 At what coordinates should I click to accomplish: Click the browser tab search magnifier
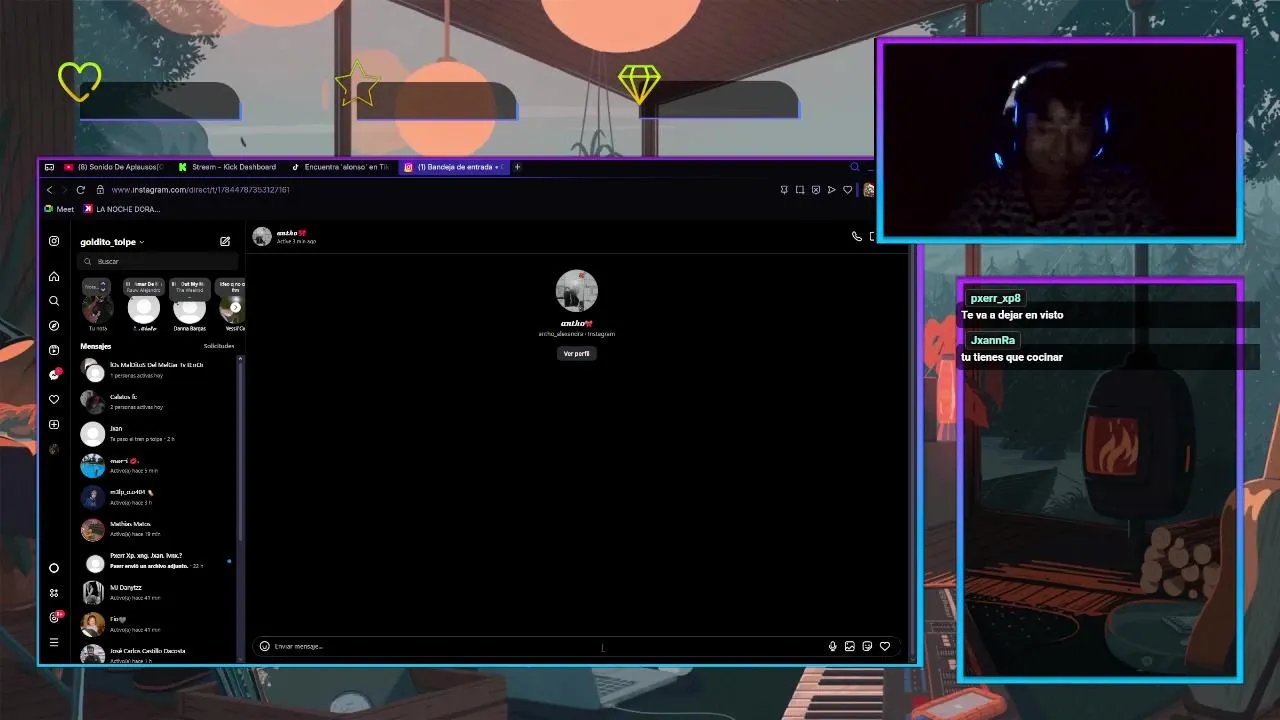pyautogui.click(x=854, y=167)
